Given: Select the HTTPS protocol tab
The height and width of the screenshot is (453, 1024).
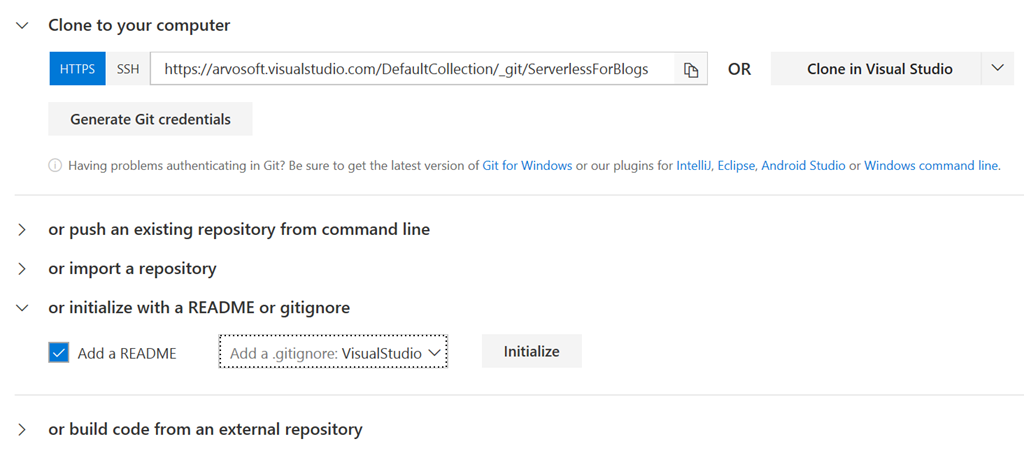Looking at the screenshot, I should click(77, 70).
